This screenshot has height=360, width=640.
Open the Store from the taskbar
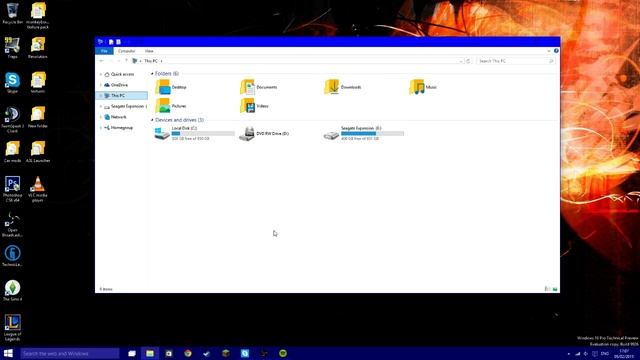point(169,353)
